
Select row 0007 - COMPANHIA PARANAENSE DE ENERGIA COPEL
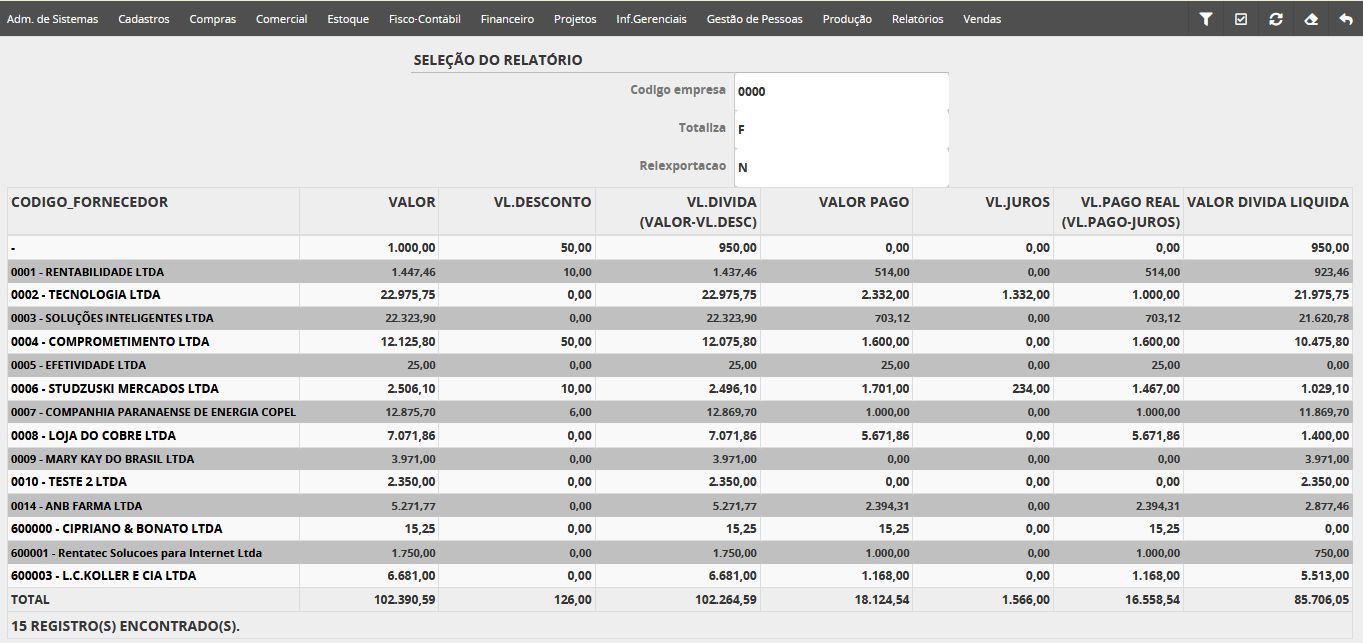680,412
